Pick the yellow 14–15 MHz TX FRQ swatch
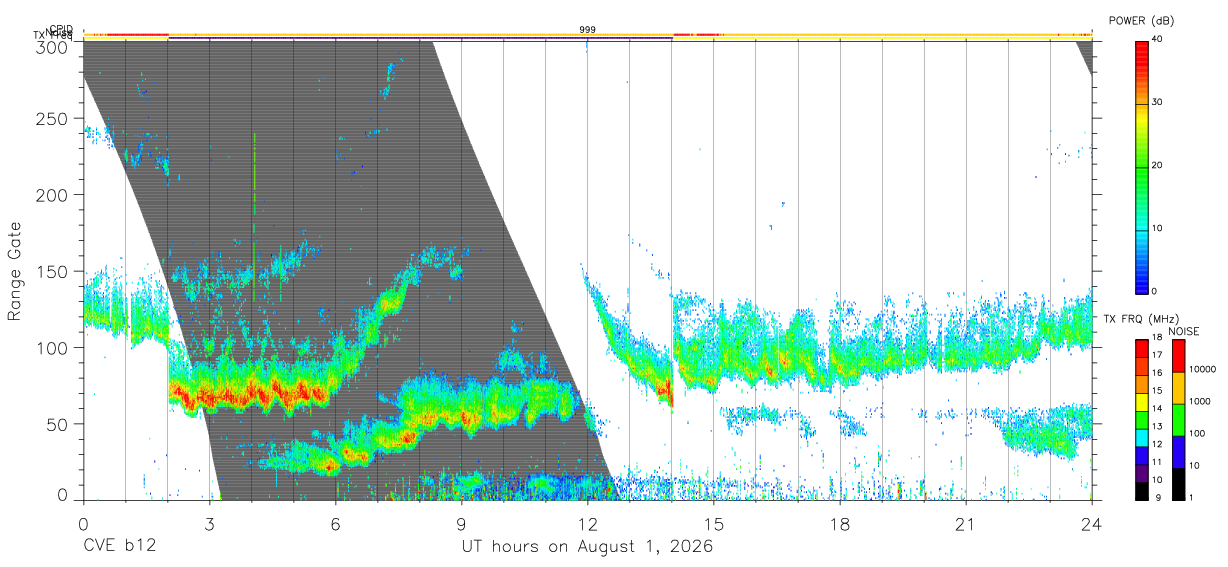Image resolution: width=1228 pixels, height=567 pixels. pos(1141,400)
